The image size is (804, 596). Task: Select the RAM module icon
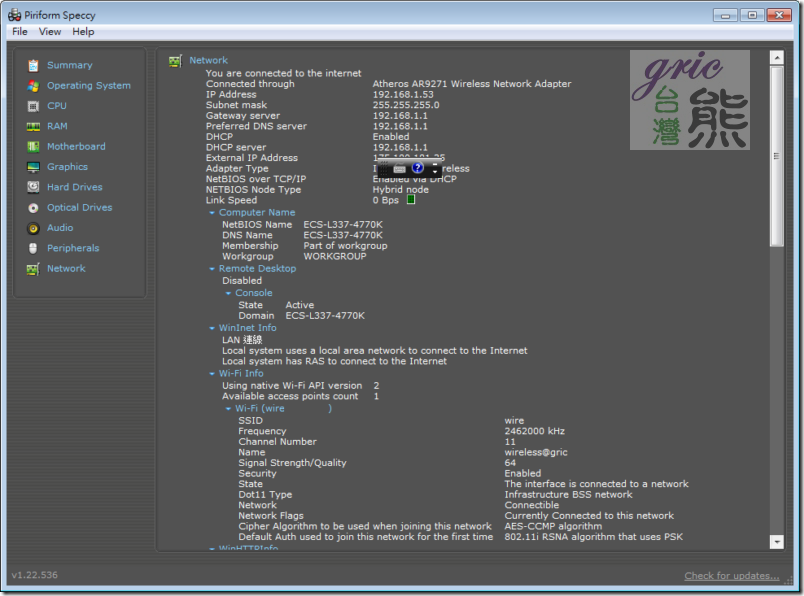click(x=33, y=127)
